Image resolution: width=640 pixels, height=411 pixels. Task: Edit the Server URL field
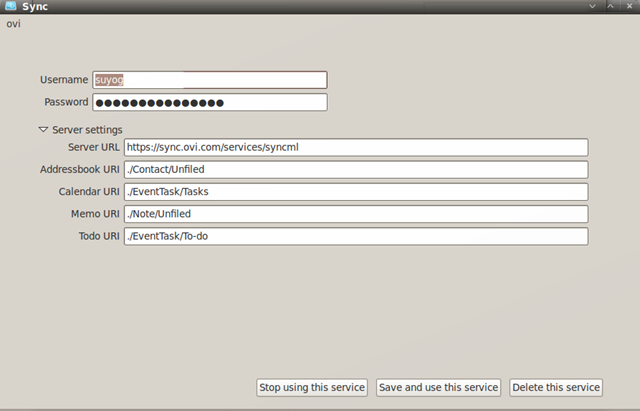[356, 147]
